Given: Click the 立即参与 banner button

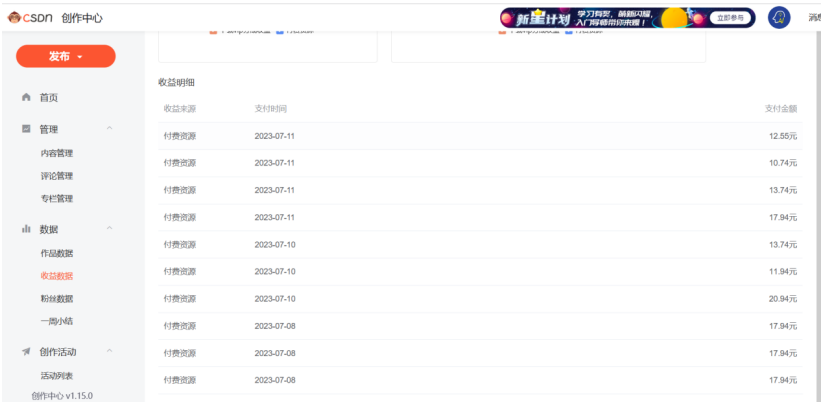Looking at the screenshot, I should [730, 18].
